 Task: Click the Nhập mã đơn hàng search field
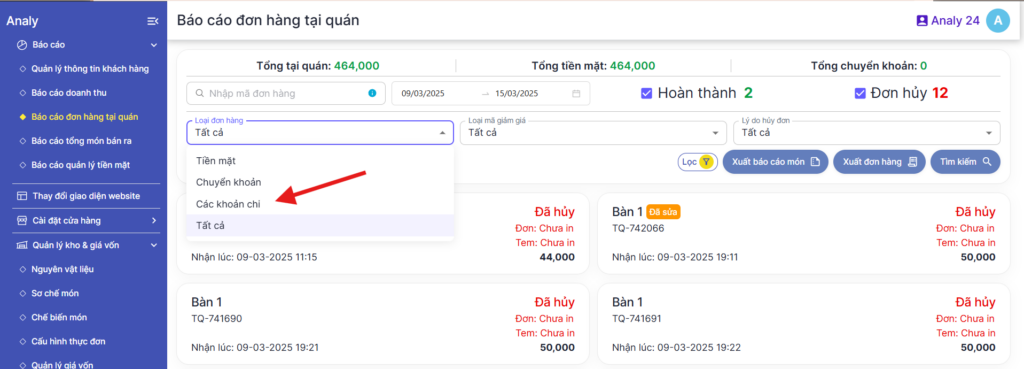tap(286, 93)
